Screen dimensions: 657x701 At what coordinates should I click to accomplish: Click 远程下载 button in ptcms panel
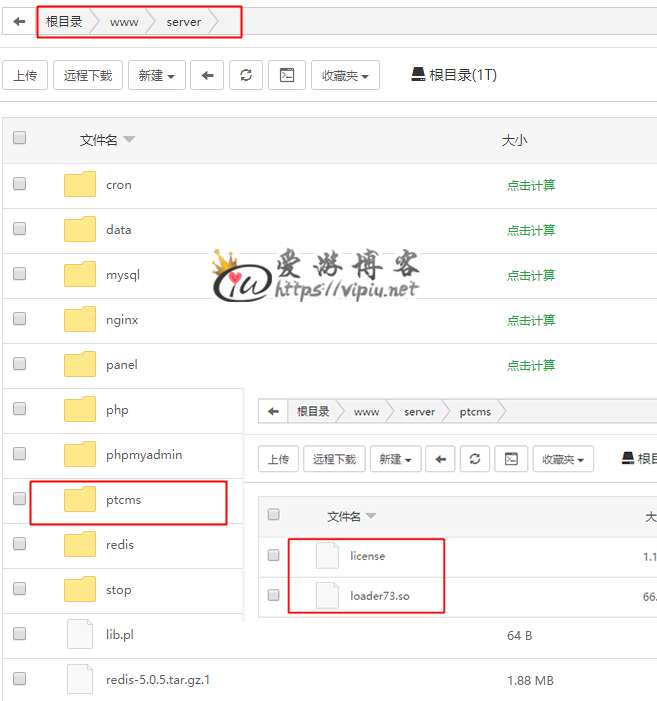pyautogui.click(x=334, y=459)
